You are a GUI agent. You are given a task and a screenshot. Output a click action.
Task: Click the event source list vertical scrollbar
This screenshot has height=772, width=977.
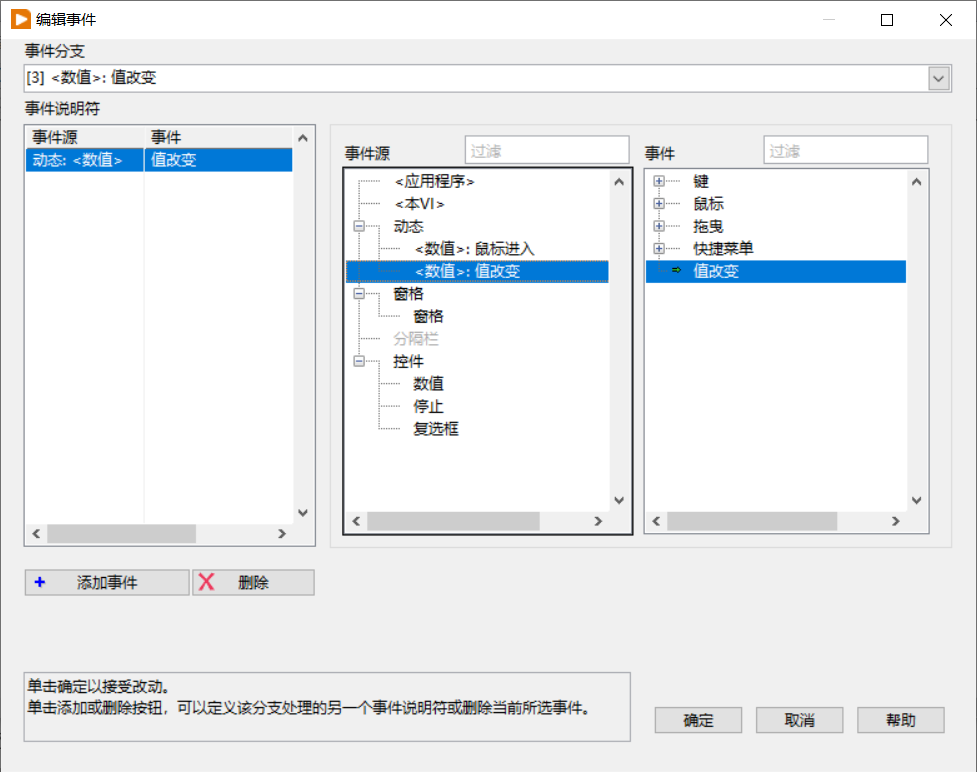click(618, 340)
